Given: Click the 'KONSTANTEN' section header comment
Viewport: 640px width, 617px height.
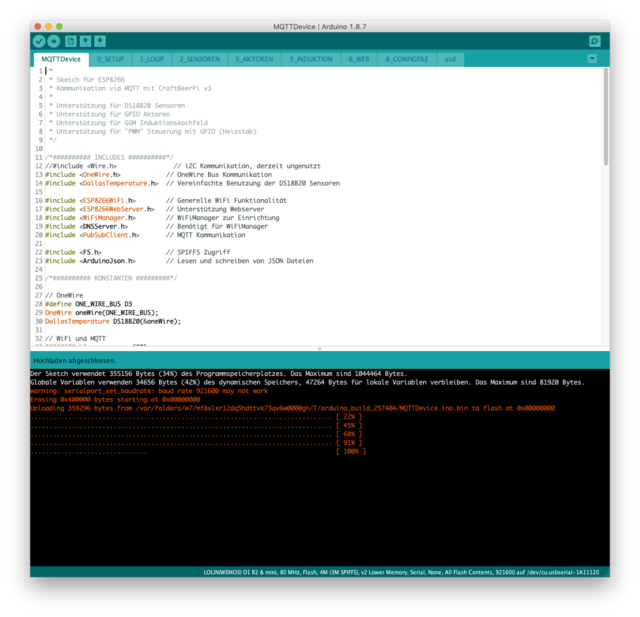Looking at the screenshot, I should [111, 278].
